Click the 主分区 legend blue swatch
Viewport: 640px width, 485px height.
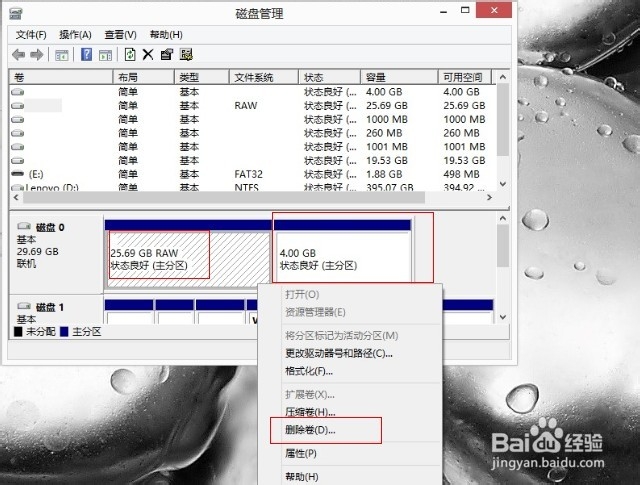(x=64, y=331)
